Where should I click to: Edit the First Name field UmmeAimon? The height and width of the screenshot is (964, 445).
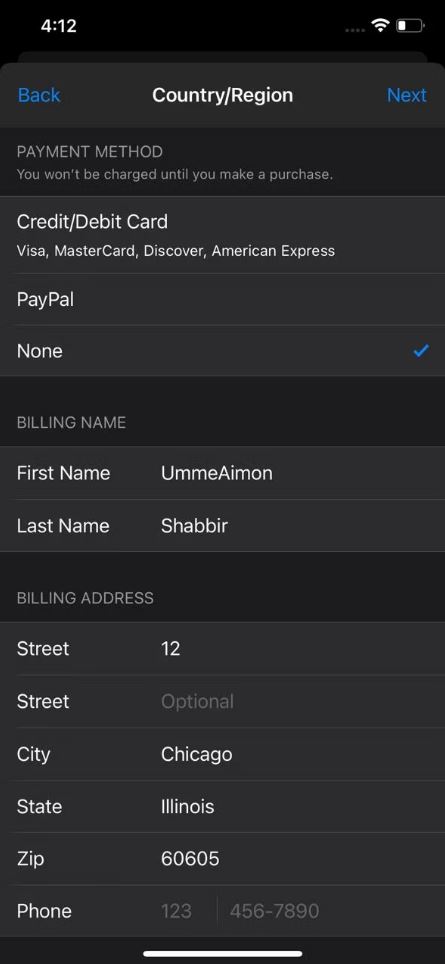[222, 473]
